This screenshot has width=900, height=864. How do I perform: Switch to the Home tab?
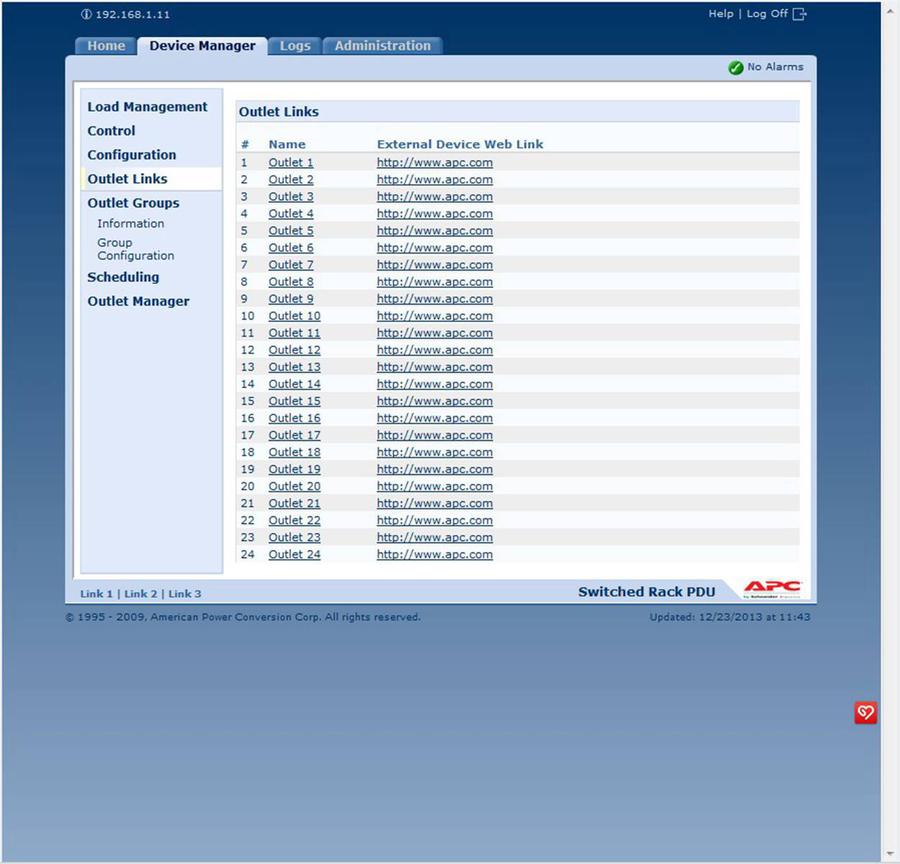(106, 46)
